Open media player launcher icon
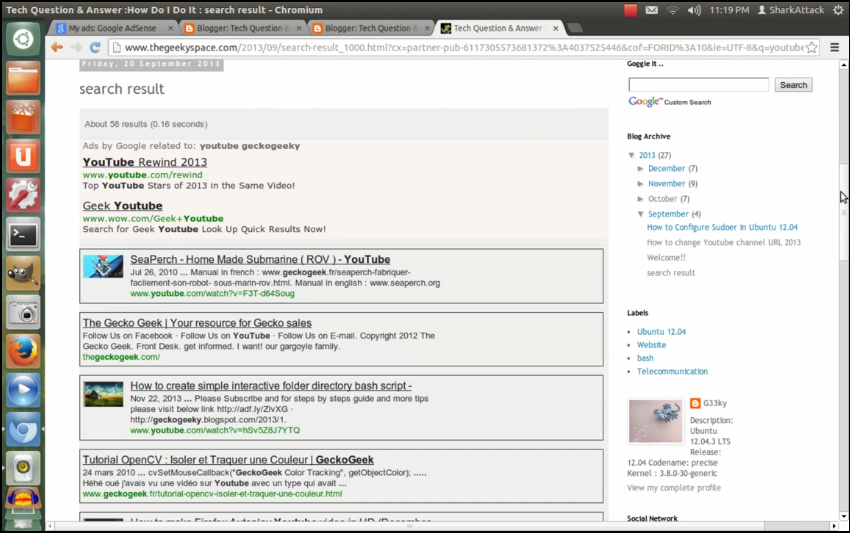850x533 pixels. [23, 390]
